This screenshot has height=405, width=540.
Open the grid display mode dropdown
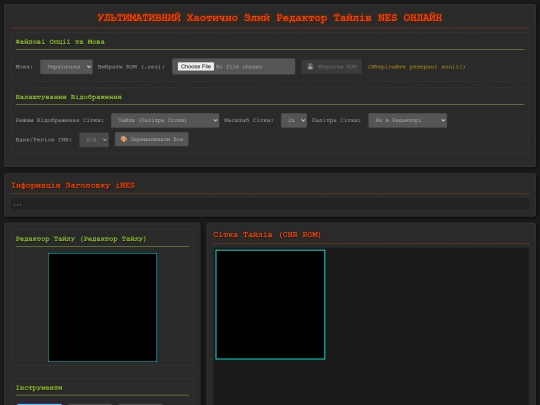(165, 120)
